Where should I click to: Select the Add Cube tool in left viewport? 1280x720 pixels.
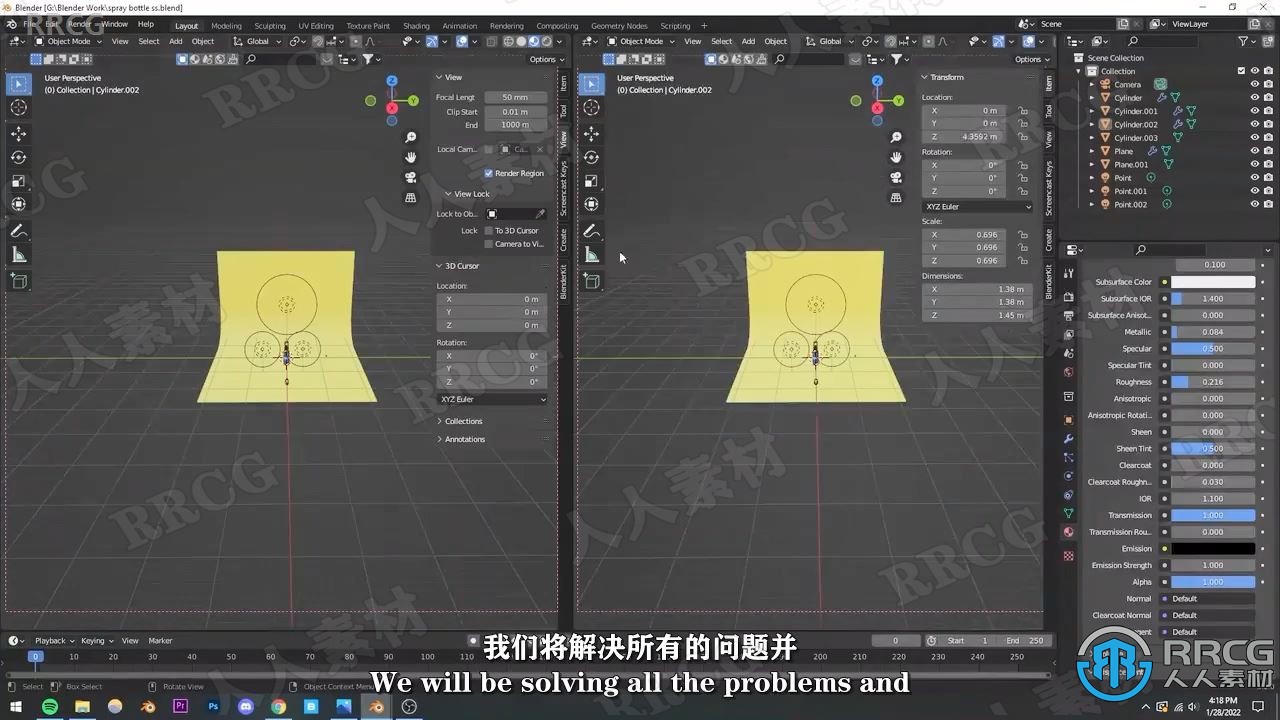coord(19,282)
